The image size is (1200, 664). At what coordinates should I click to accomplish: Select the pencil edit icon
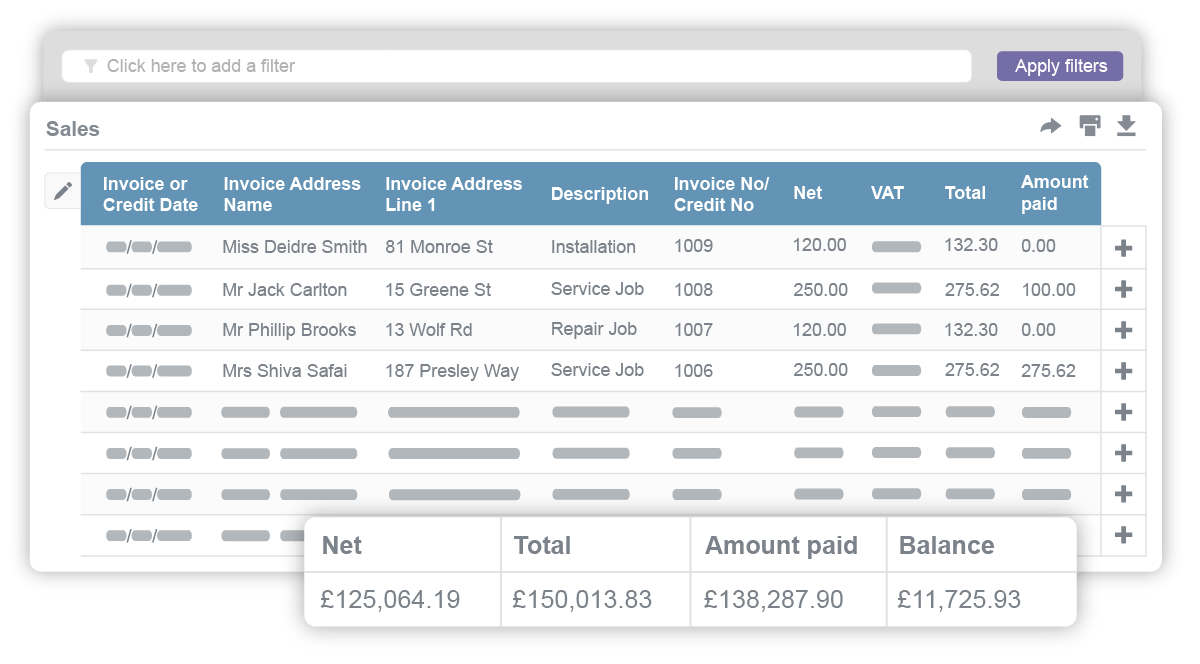(x=62, y=190)
